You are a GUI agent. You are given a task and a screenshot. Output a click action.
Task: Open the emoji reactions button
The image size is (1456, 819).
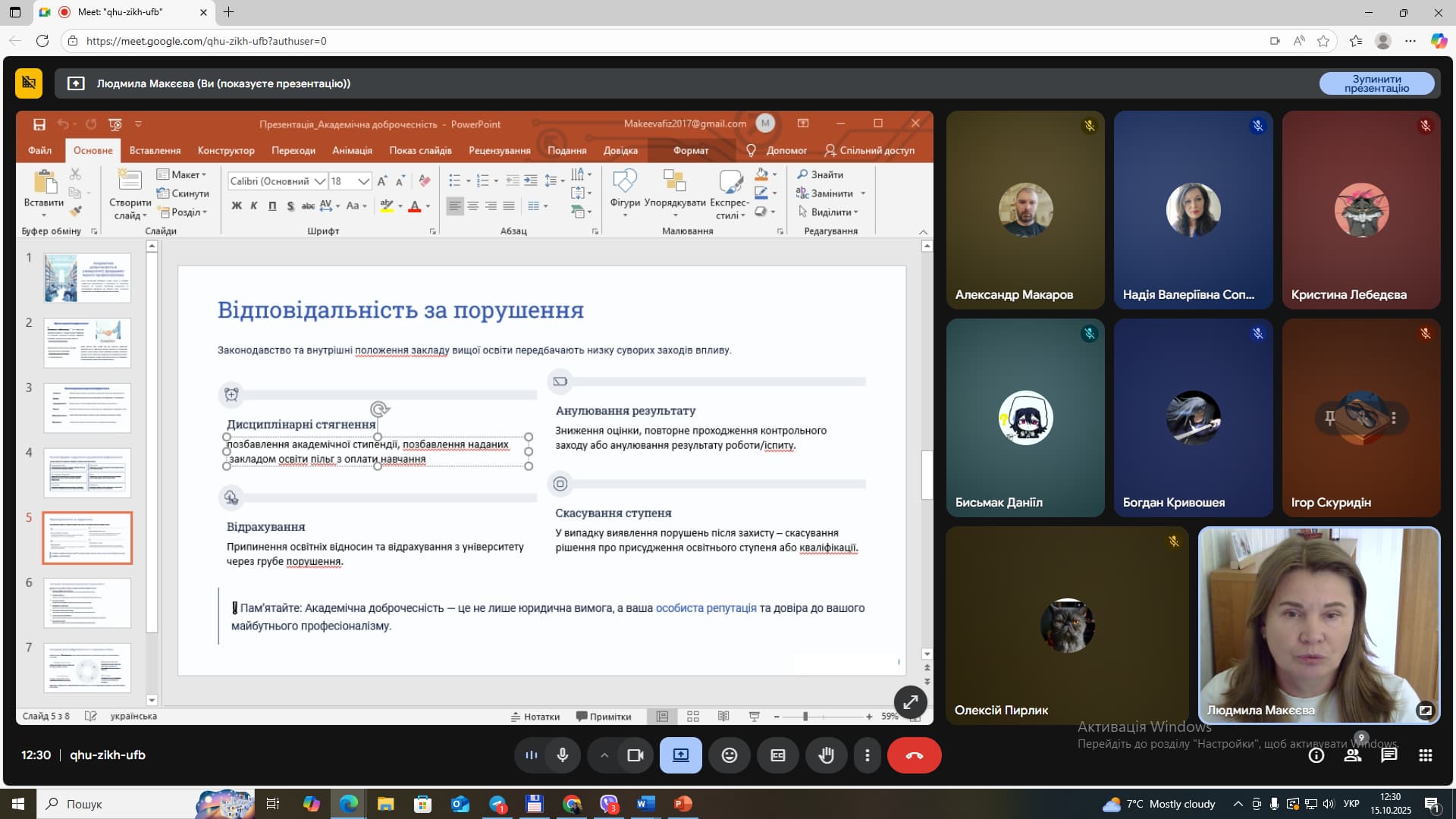click(729, 755)
